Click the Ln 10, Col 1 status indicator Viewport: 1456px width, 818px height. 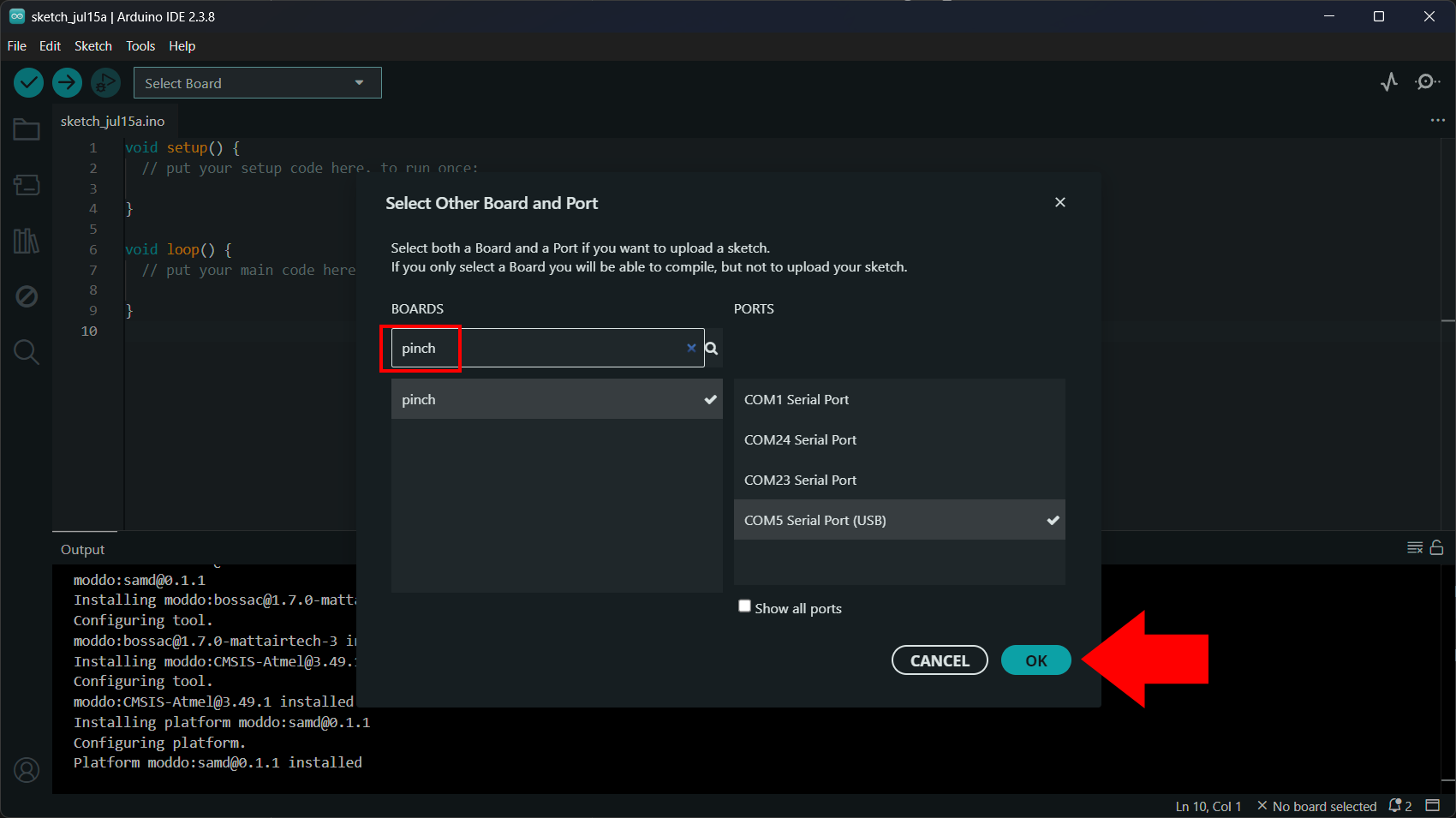pyautogui.click(x=1208, y=806)
